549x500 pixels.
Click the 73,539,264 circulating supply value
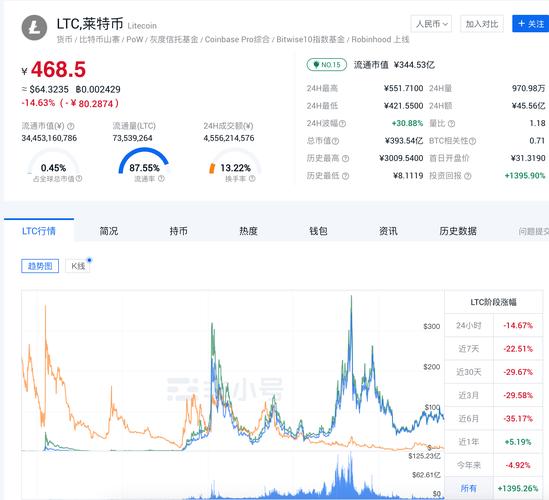click(132, 138)
